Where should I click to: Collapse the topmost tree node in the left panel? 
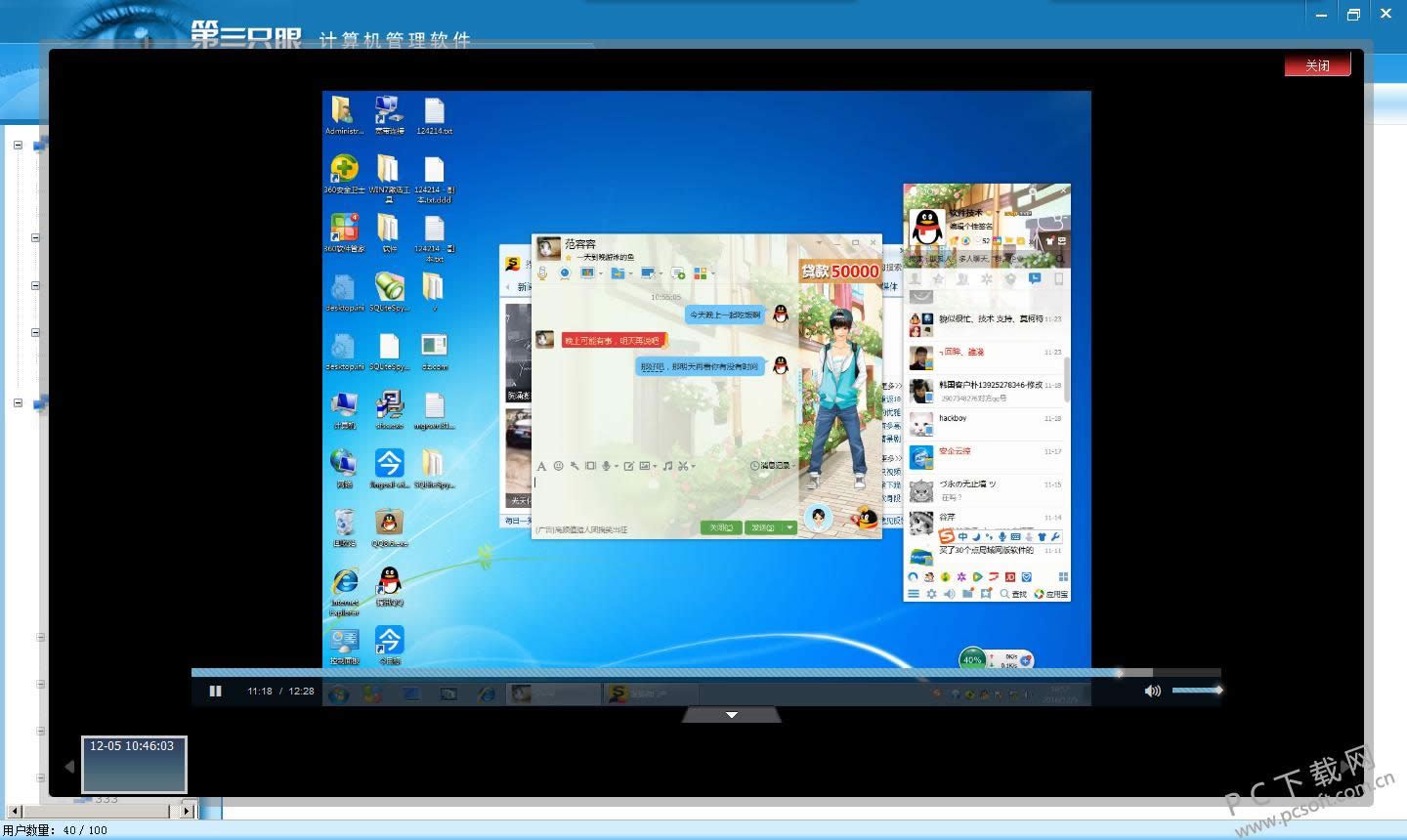coord(18,146)
